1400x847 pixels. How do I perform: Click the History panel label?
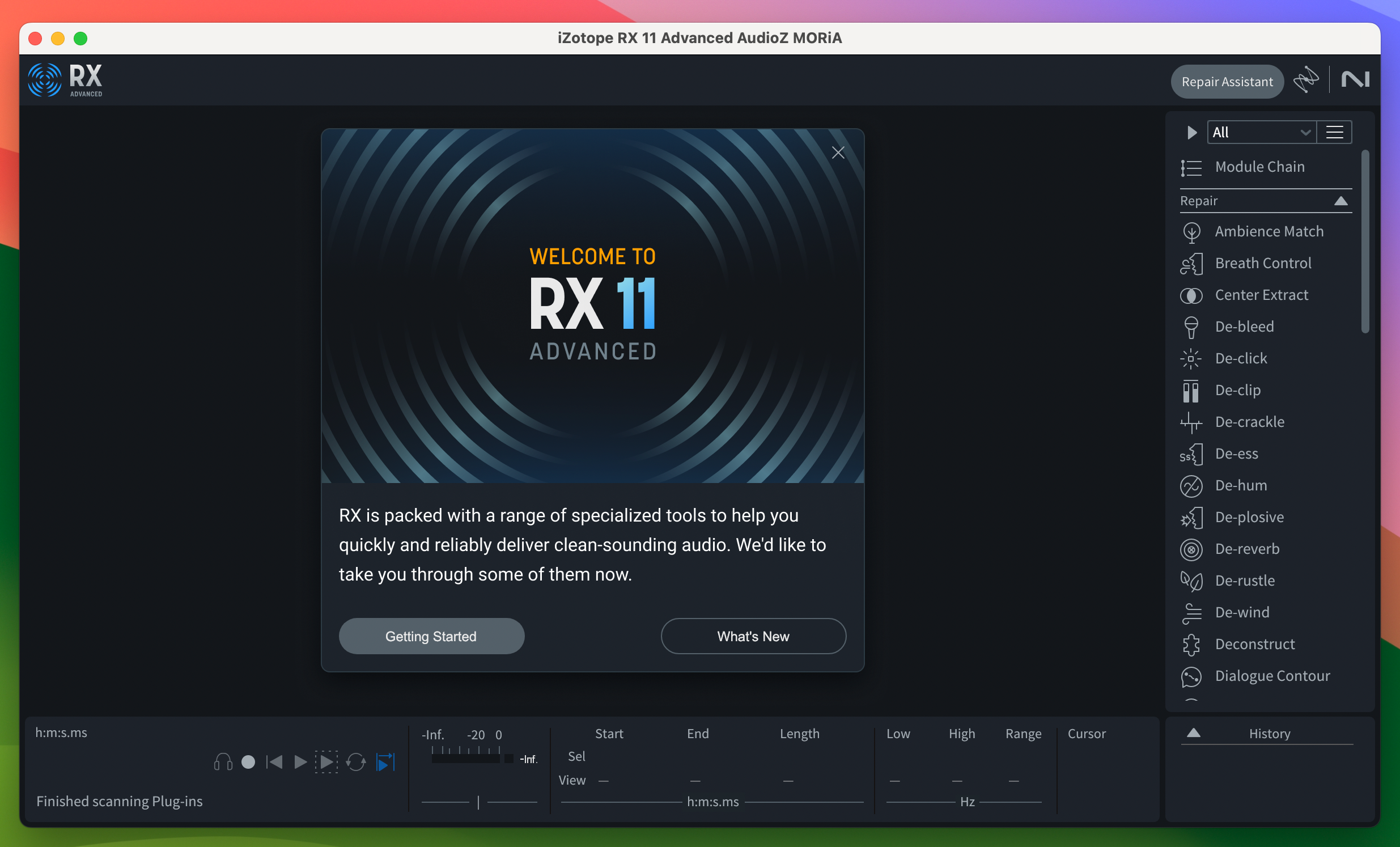1269,733
